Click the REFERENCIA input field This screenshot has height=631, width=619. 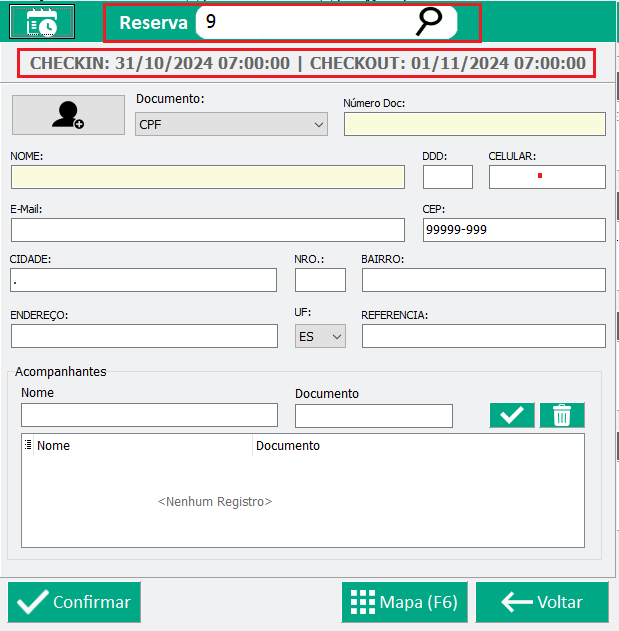tap(484, 336)
